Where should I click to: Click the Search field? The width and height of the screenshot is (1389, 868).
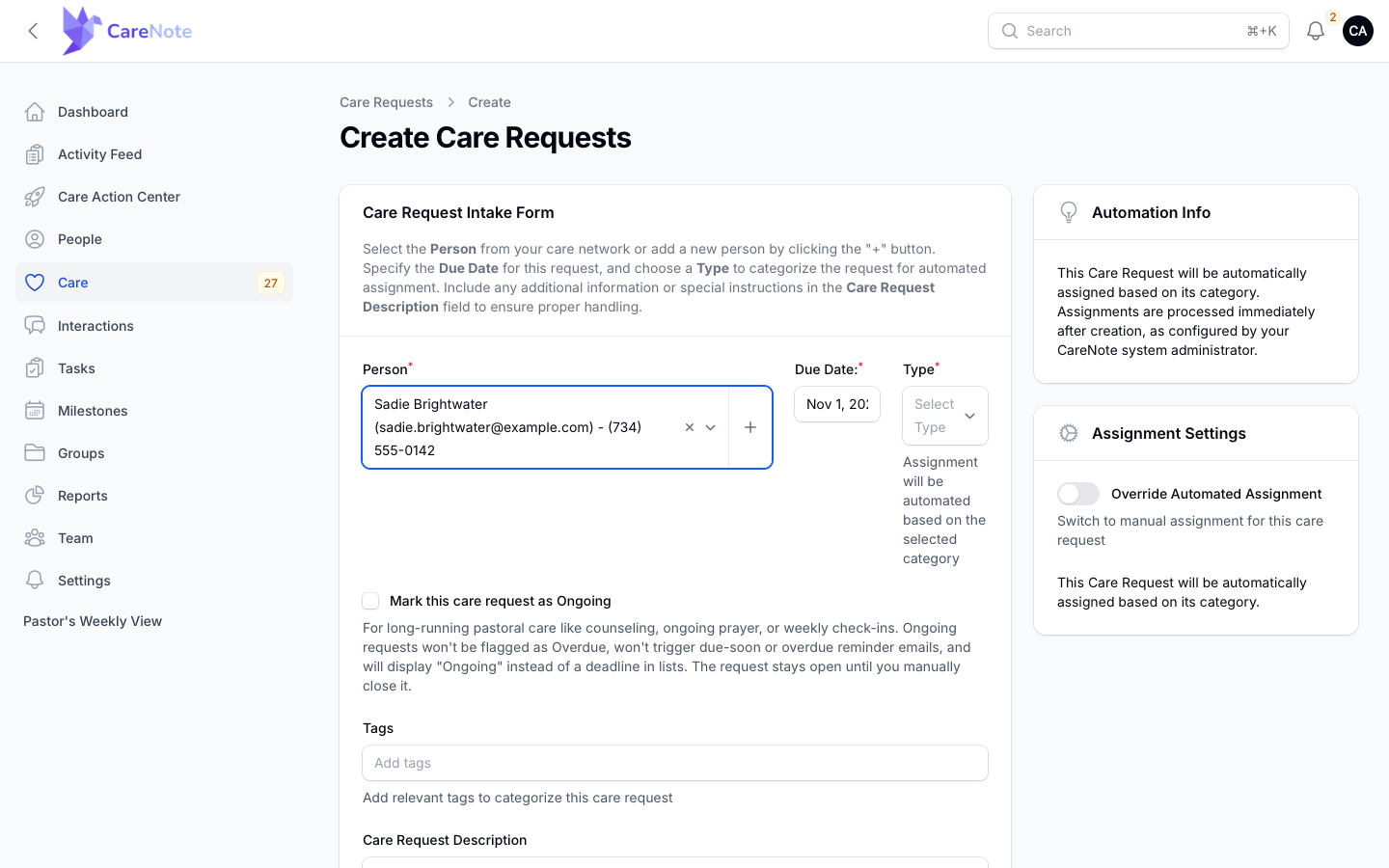(x=1138, y=31)
